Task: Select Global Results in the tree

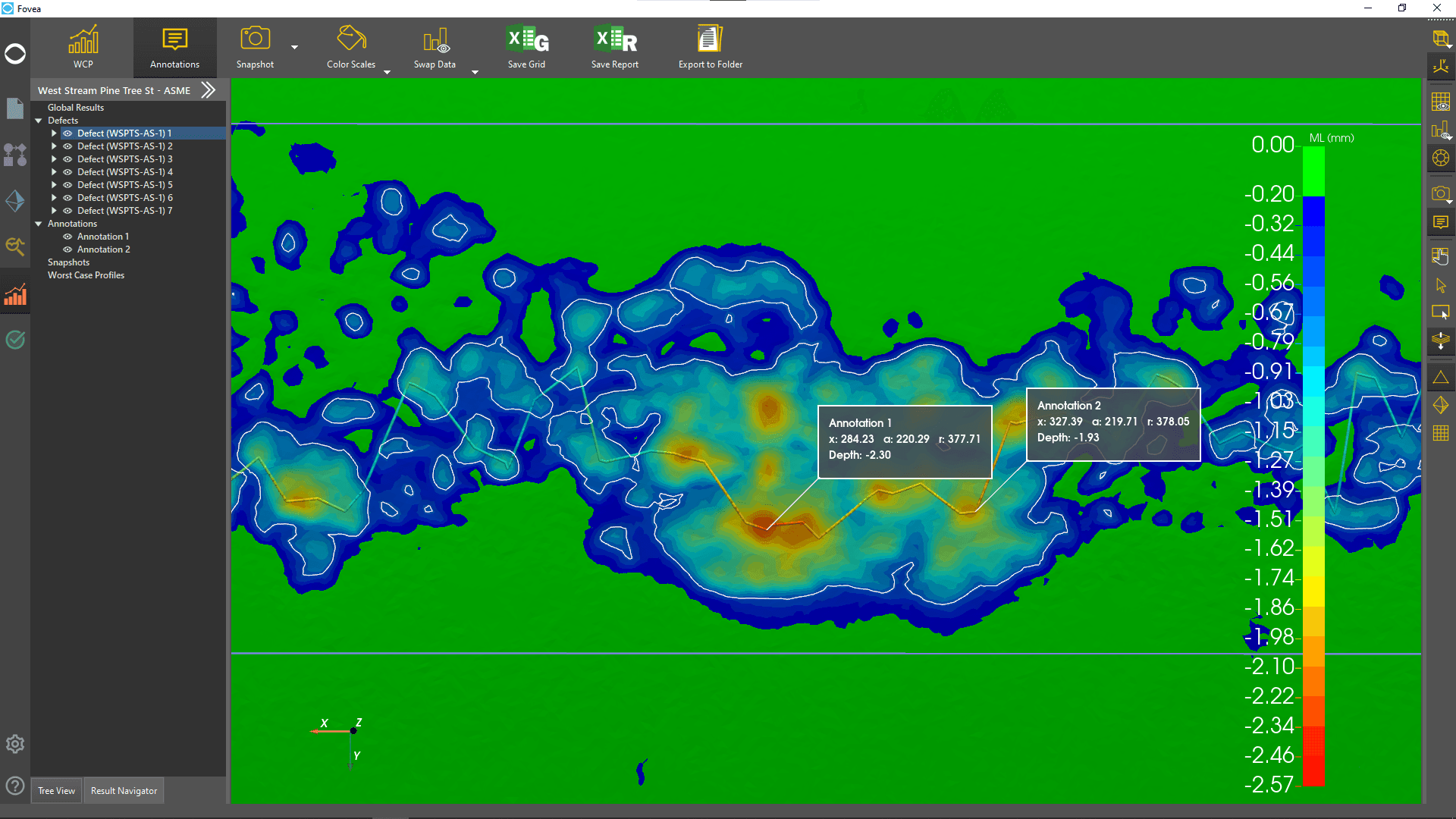Action: [x=76, y=108]
